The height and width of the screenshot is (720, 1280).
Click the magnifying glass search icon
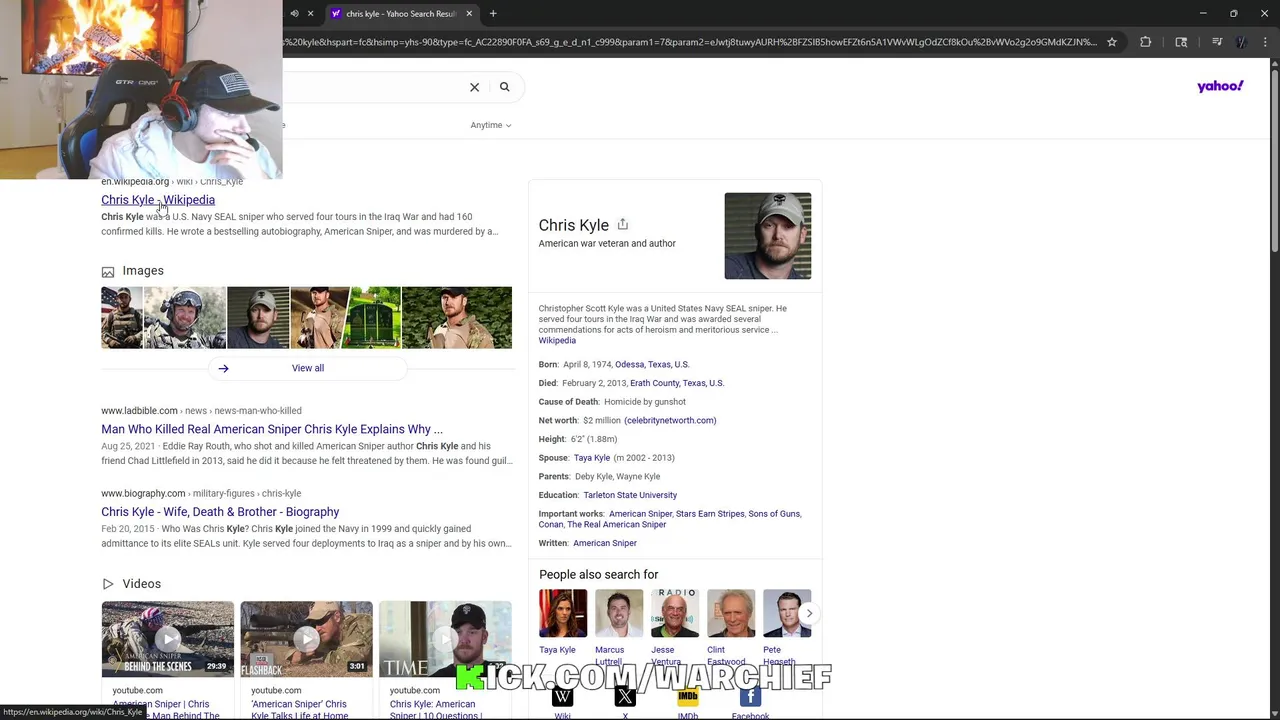pyautogui.click(x=505, y=87)
